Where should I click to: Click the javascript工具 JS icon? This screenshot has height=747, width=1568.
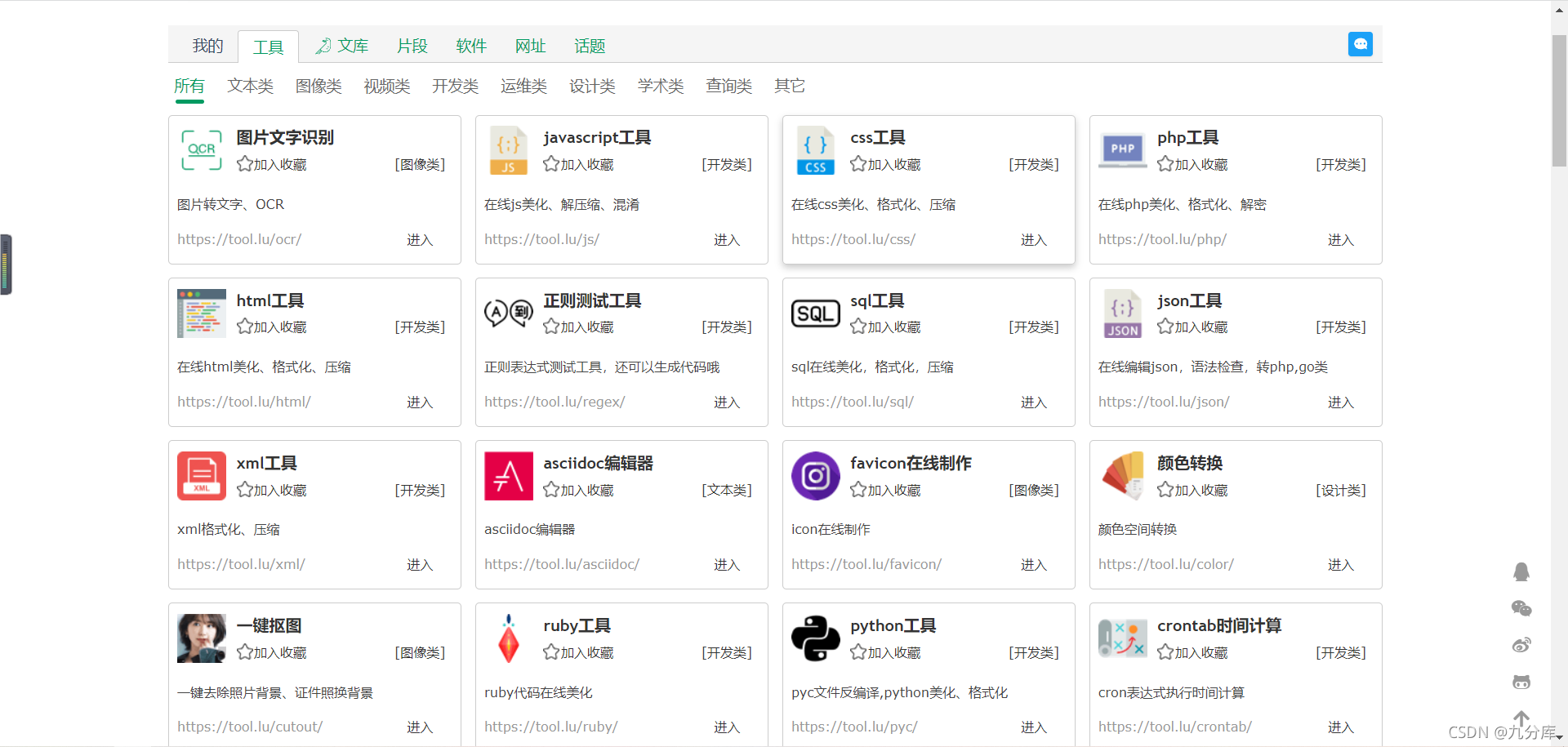(x=508, y=150)
